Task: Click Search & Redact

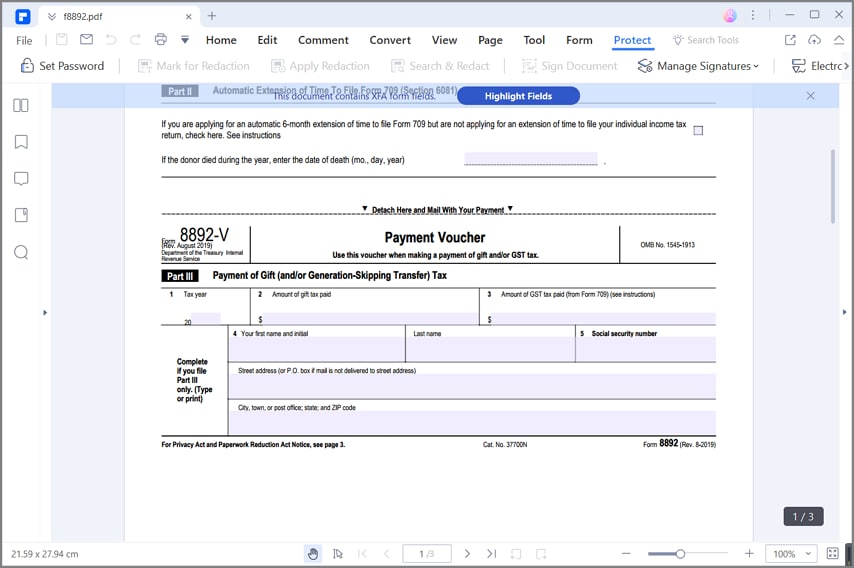Action: click(x=440, y=66)
